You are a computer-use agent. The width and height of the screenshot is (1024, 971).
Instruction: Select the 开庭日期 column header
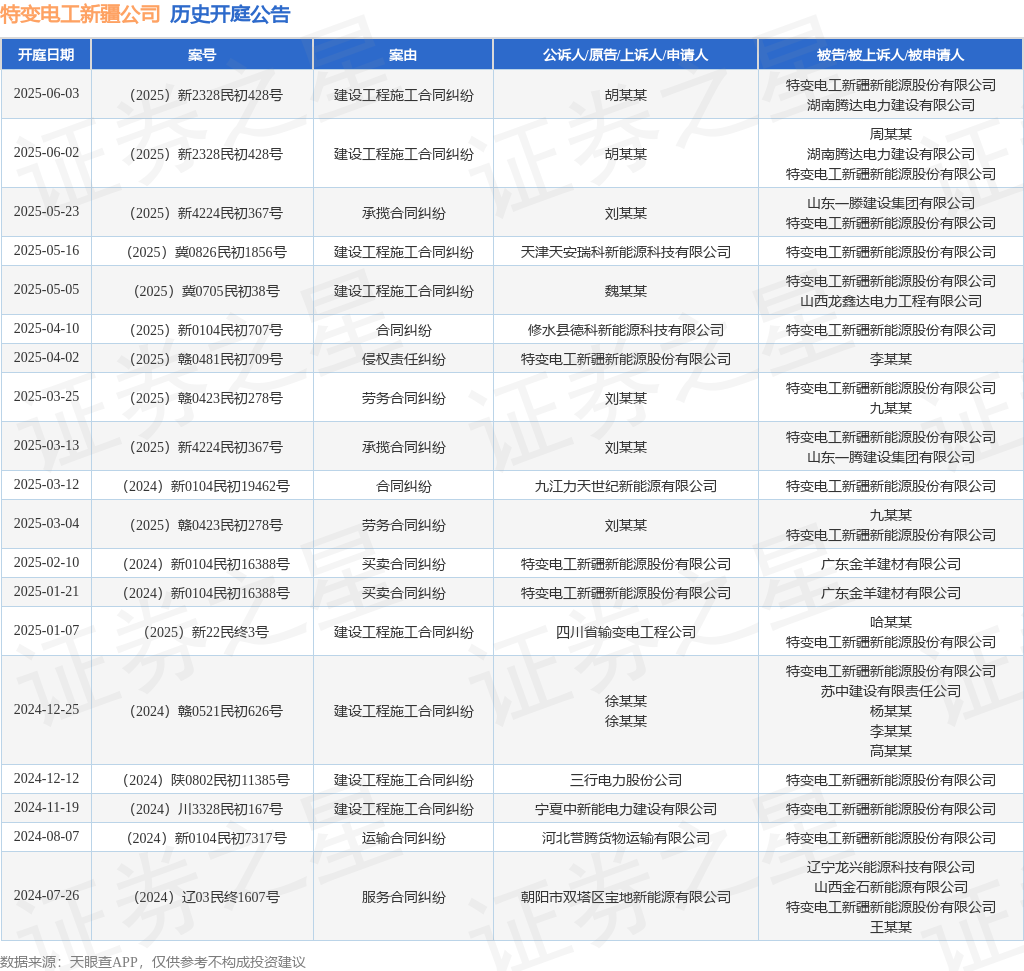tap(46, 55)
